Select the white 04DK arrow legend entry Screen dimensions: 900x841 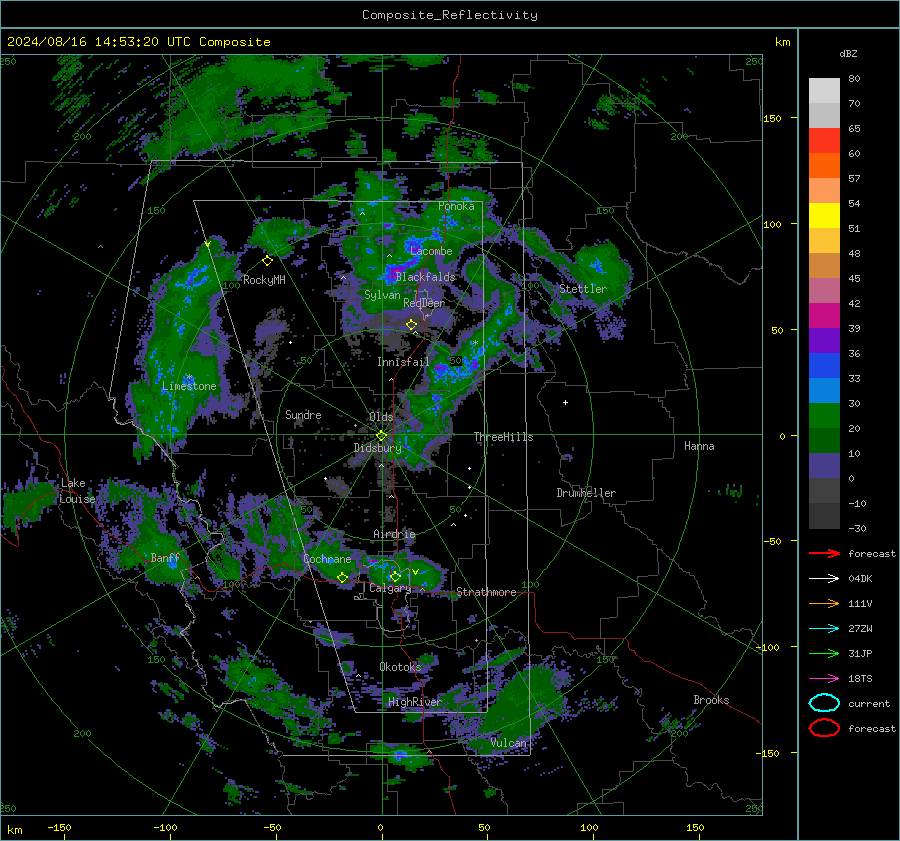pyautogui.click(x=824, y=579)
